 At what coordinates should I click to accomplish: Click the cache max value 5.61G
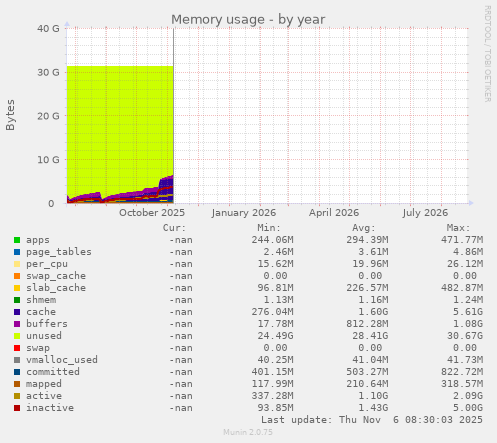click(468, 312)
